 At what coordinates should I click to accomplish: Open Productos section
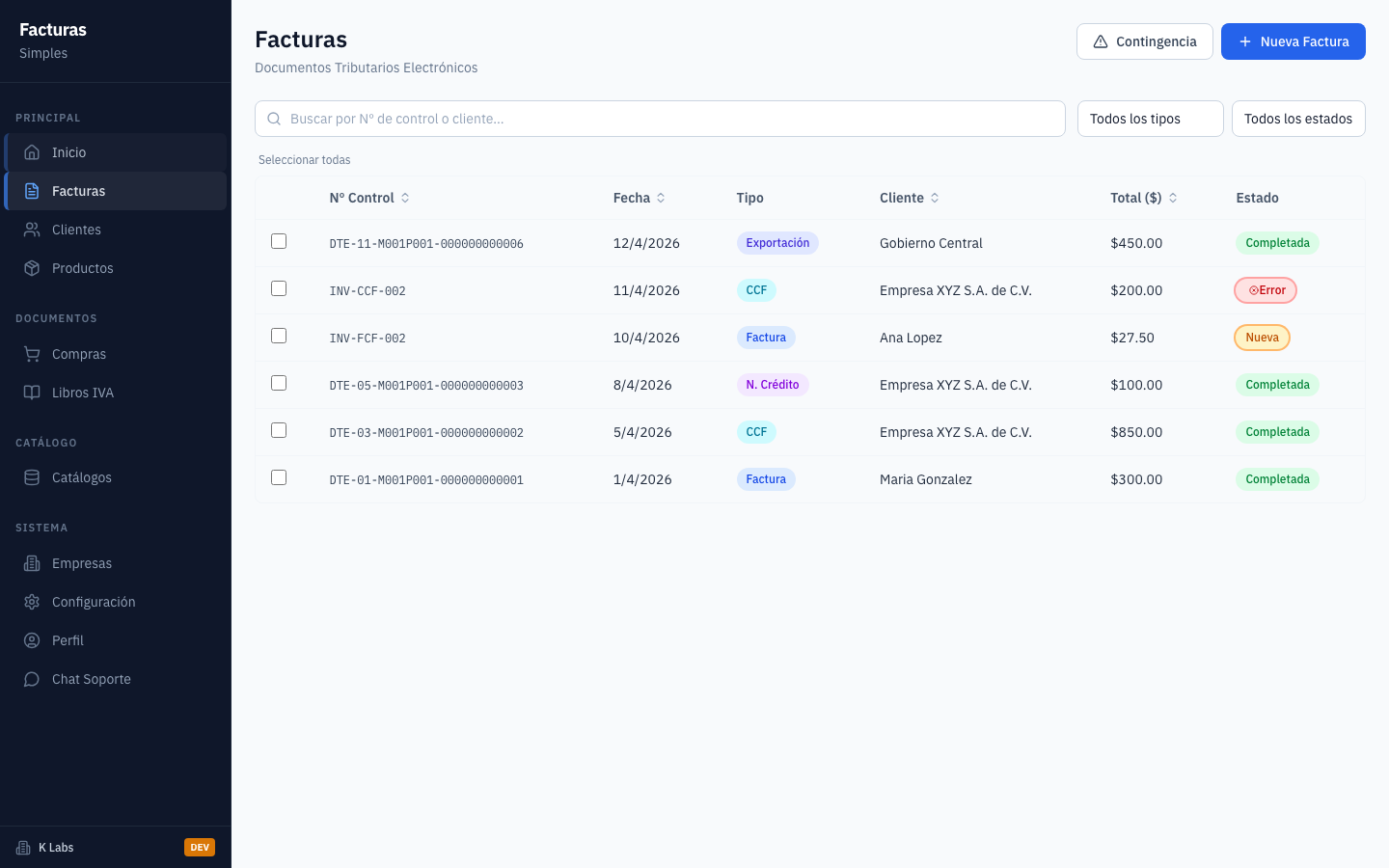pos(116,268)
